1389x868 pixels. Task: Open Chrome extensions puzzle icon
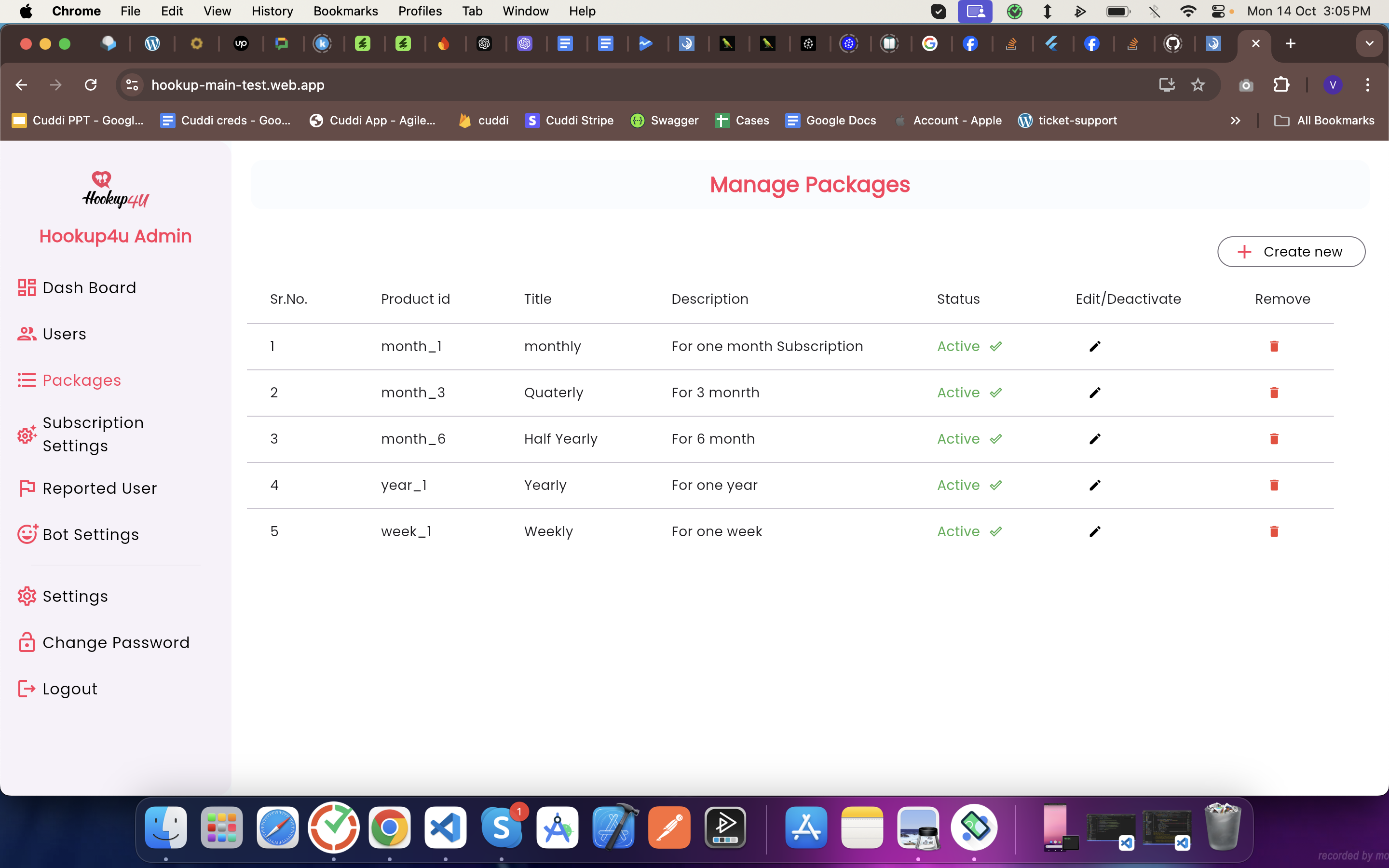click(1281, 85)
